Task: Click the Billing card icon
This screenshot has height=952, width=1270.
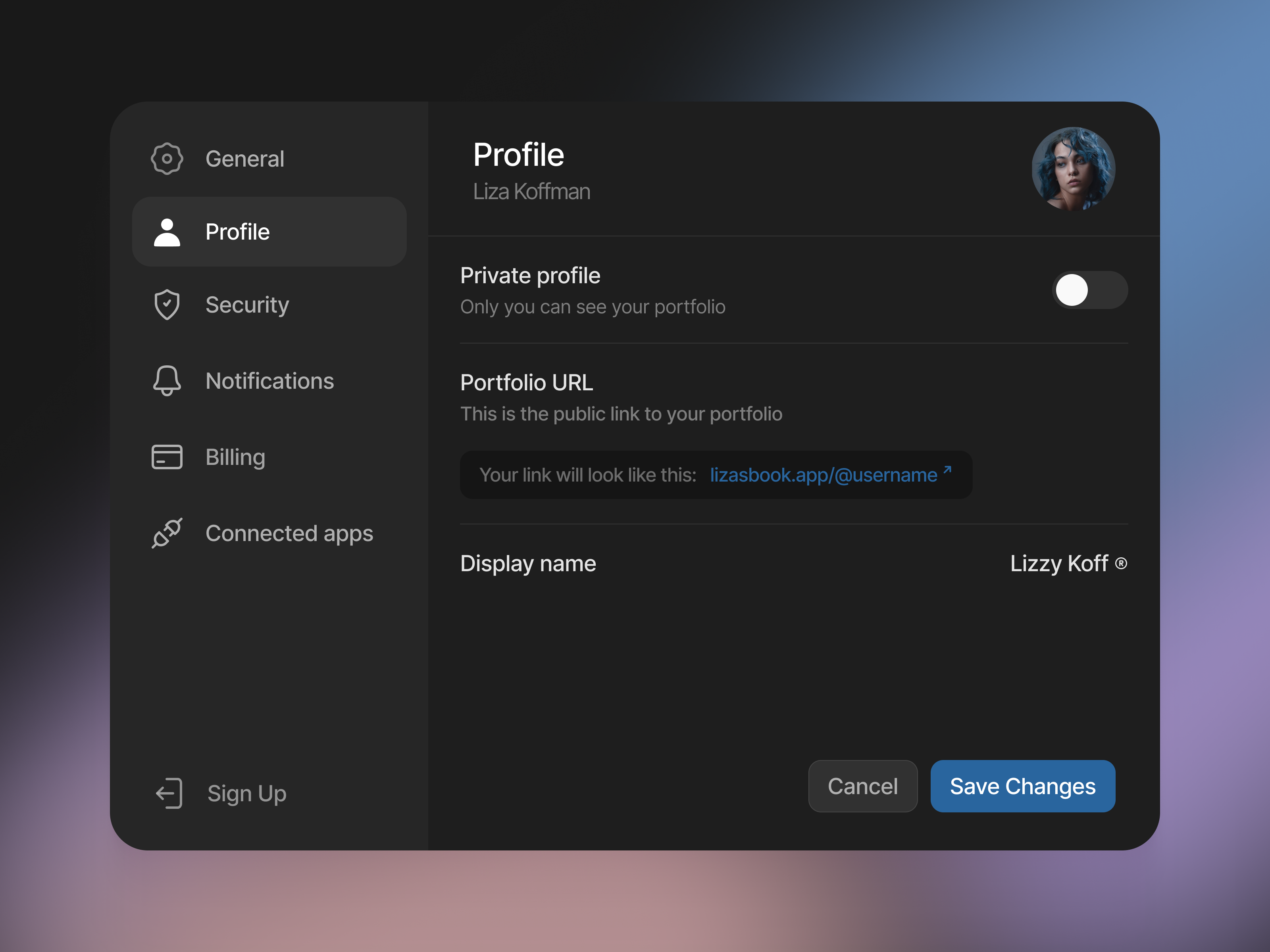Action: point(167,457)
